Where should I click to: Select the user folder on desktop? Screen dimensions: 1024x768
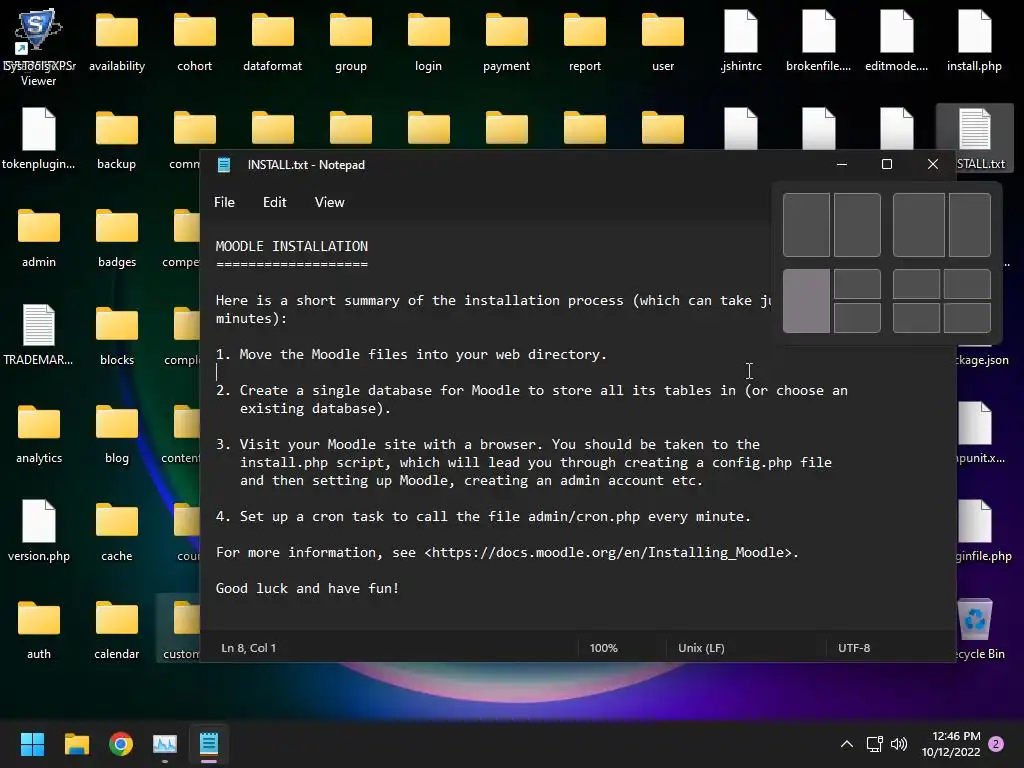point(663,42)
